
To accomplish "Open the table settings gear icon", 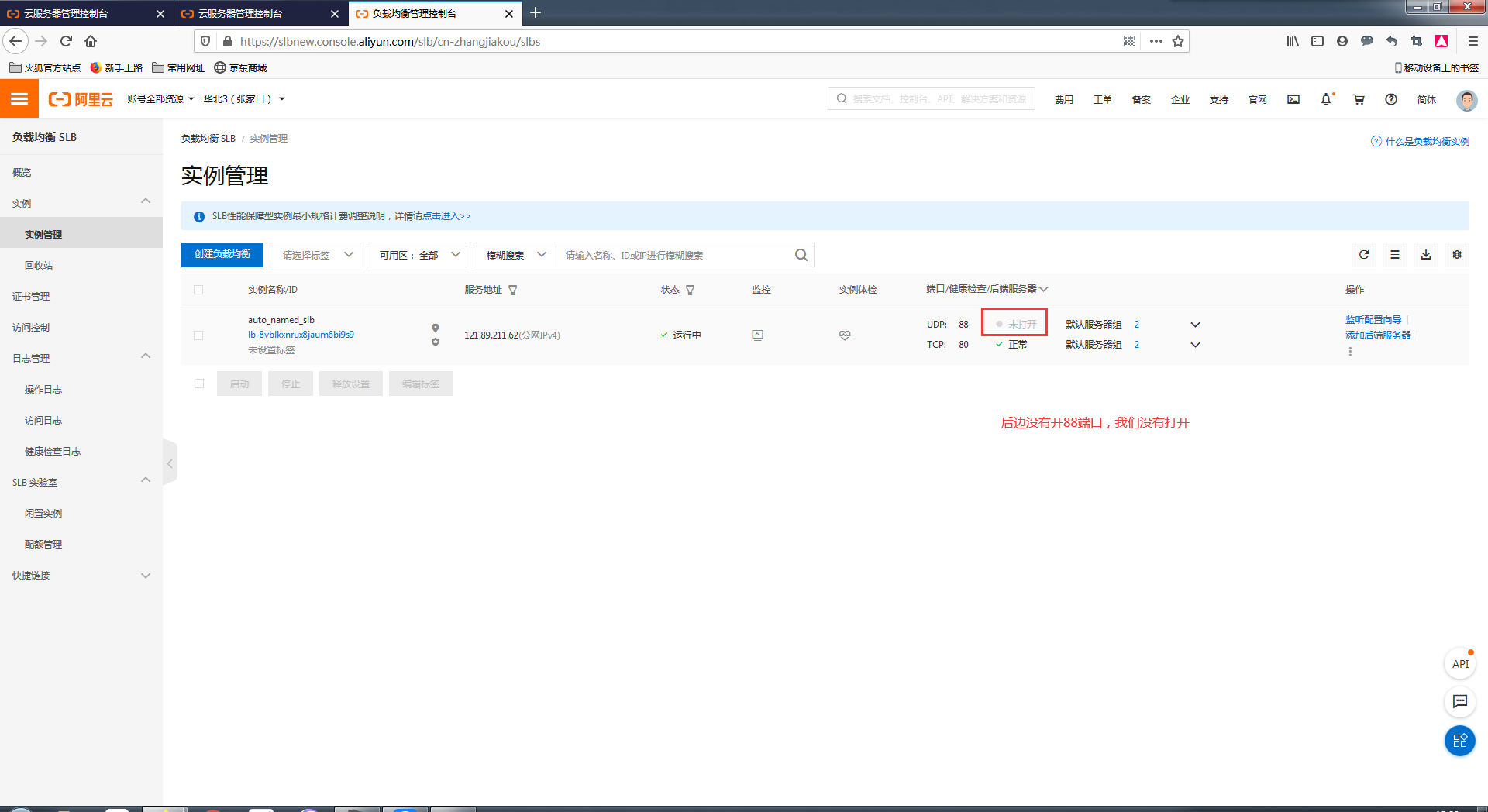I will pyautogui.click(x=1457, y=255).
